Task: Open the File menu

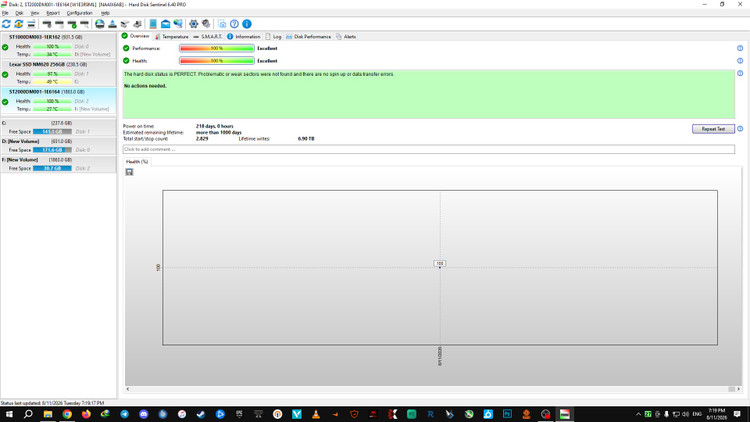Action: pyautogui.click(x=5, y=13)
